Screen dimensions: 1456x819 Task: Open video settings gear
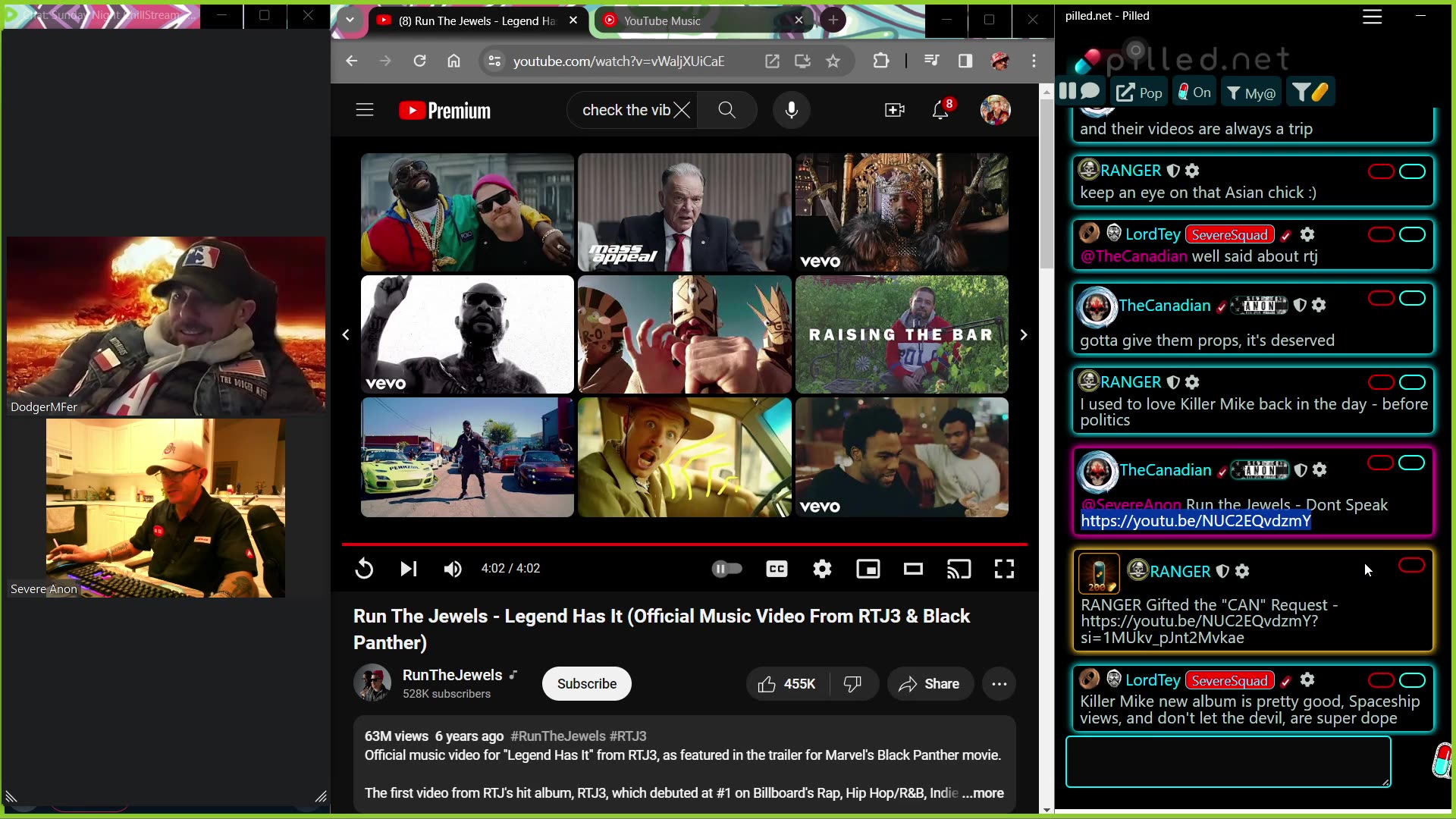822,569
